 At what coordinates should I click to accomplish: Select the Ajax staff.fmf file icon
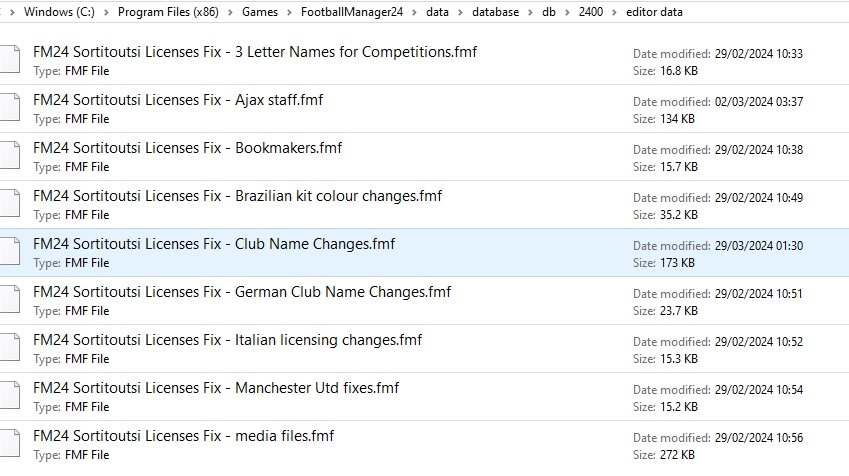pyautogui.click(x=10, y=107)
